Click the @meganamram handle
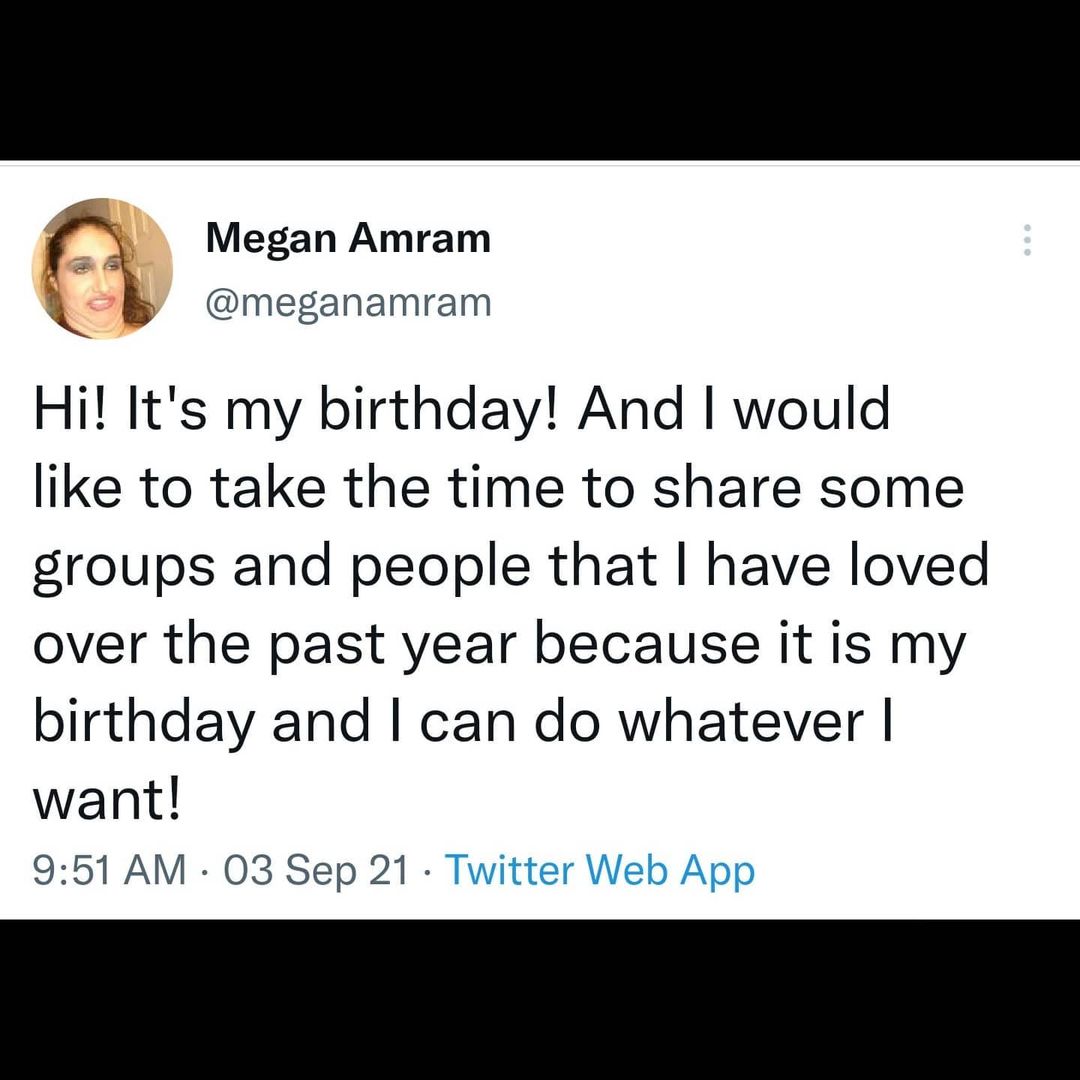Screen dimensions: 1080x1080 pyautogui.click(x=348, y=302)
